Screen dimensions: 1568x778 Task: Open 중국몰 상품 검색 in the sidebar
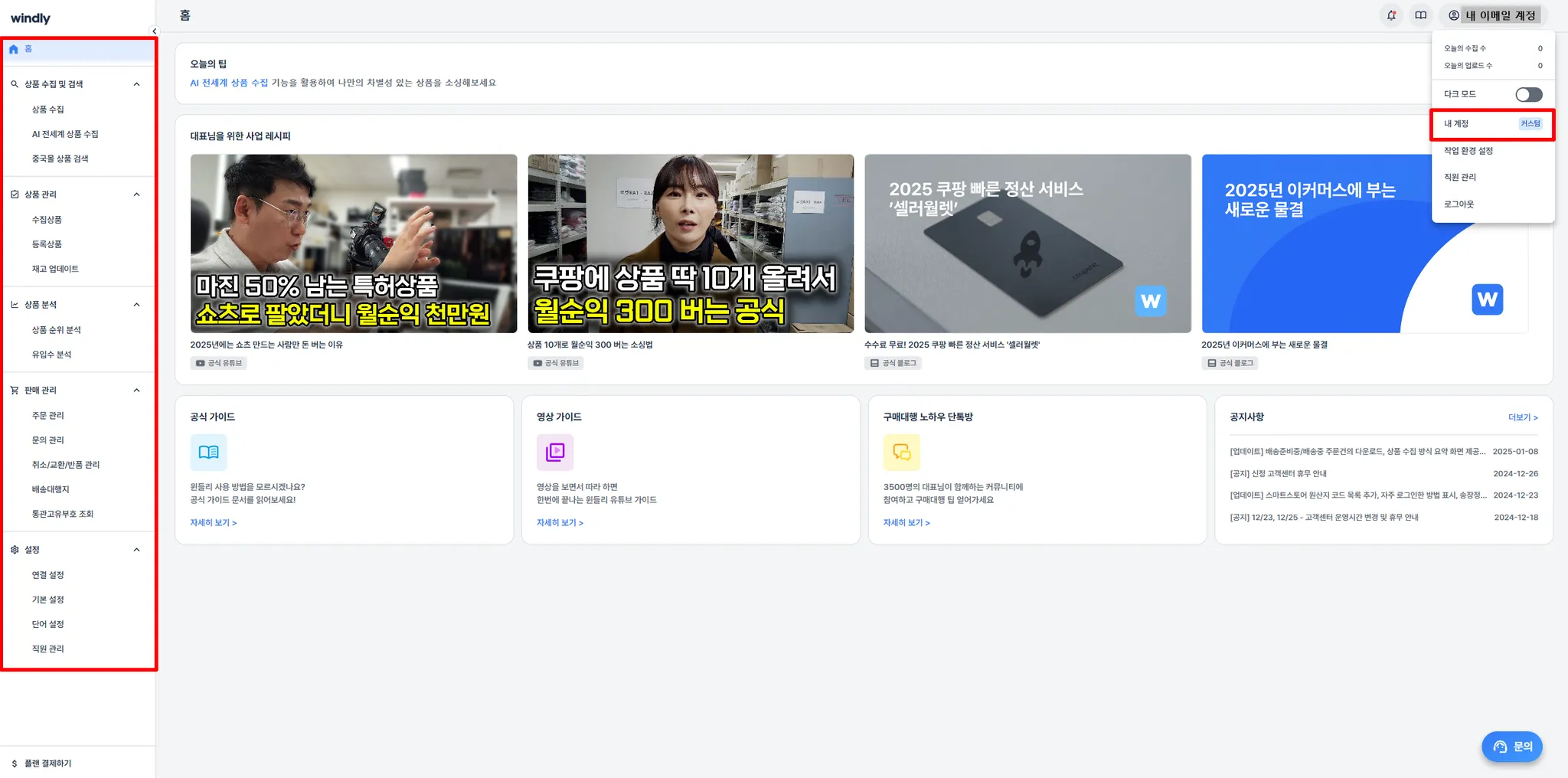click(x=60, y=159)
